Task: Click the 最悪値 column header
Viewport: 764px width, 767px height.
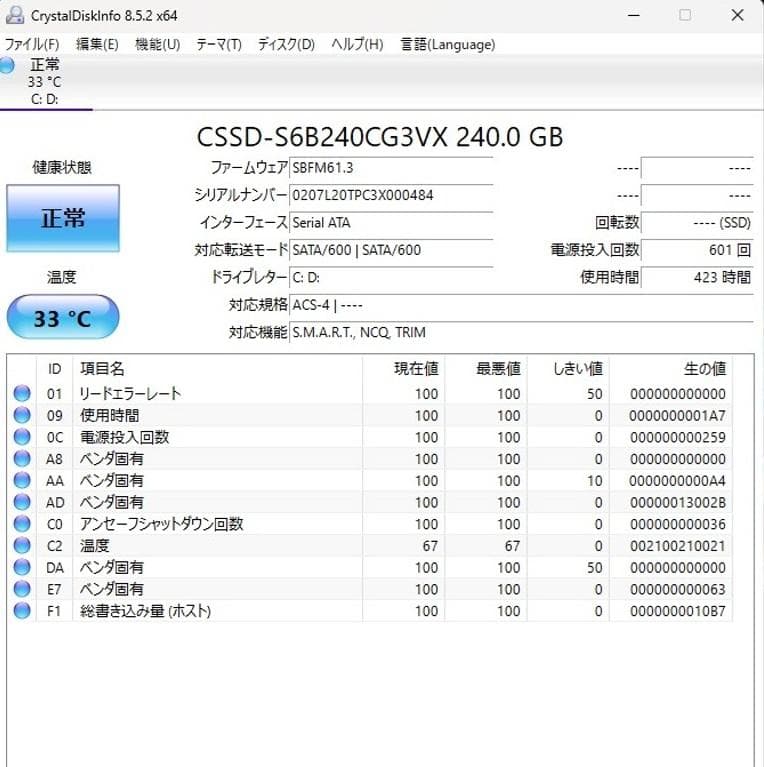Action: click(486, 369)
